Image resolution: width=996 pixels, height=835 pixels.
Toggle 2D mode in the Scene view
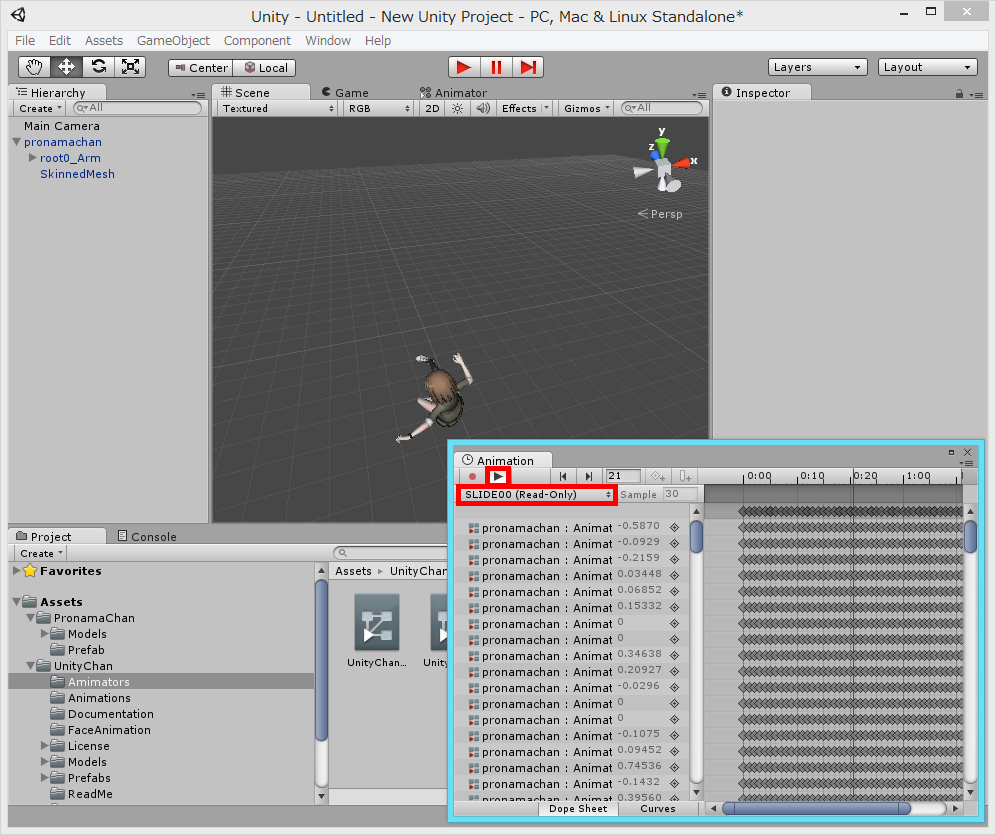(x=431, y=108)
